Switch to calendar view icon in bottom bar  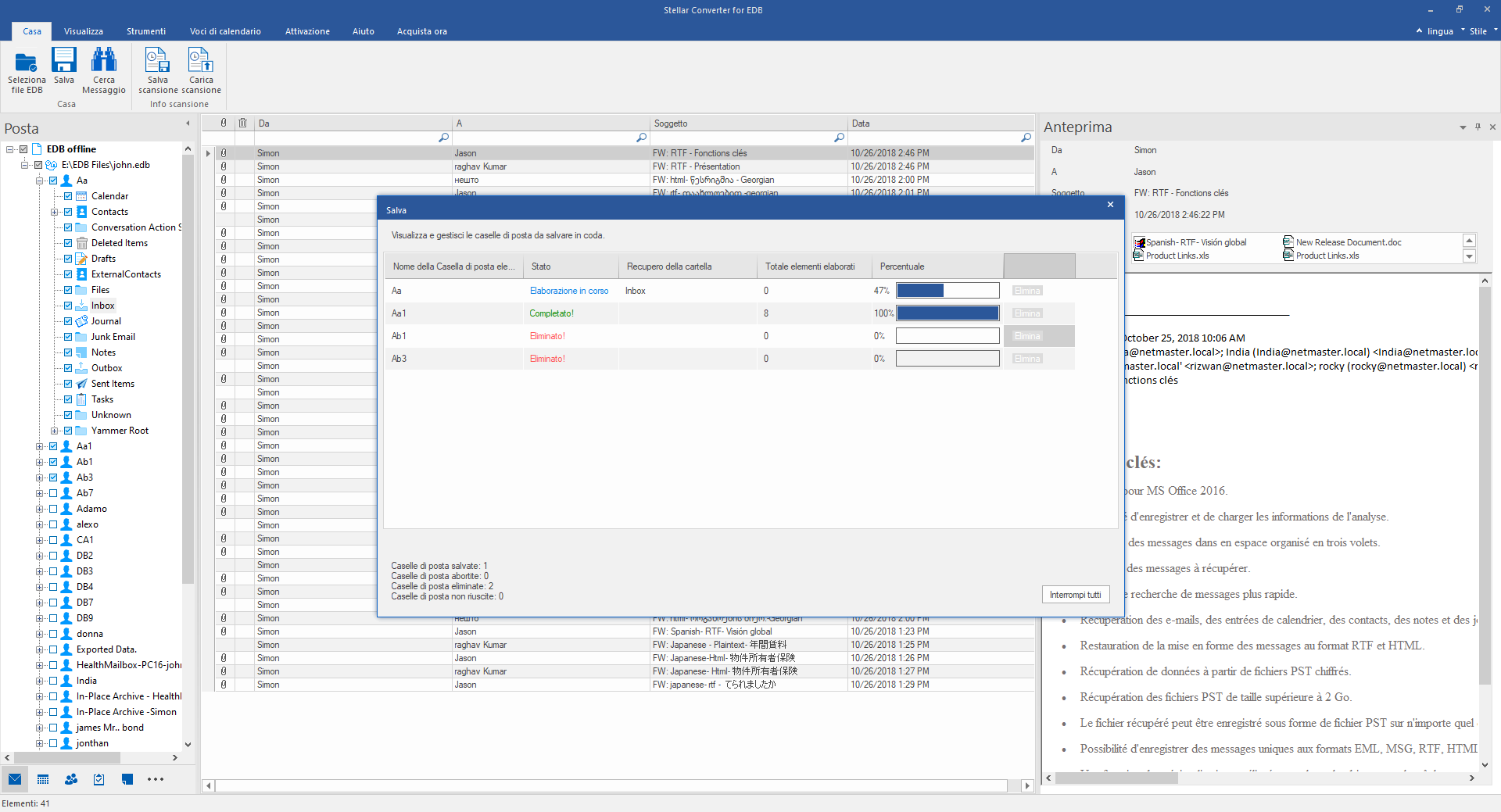43,779
